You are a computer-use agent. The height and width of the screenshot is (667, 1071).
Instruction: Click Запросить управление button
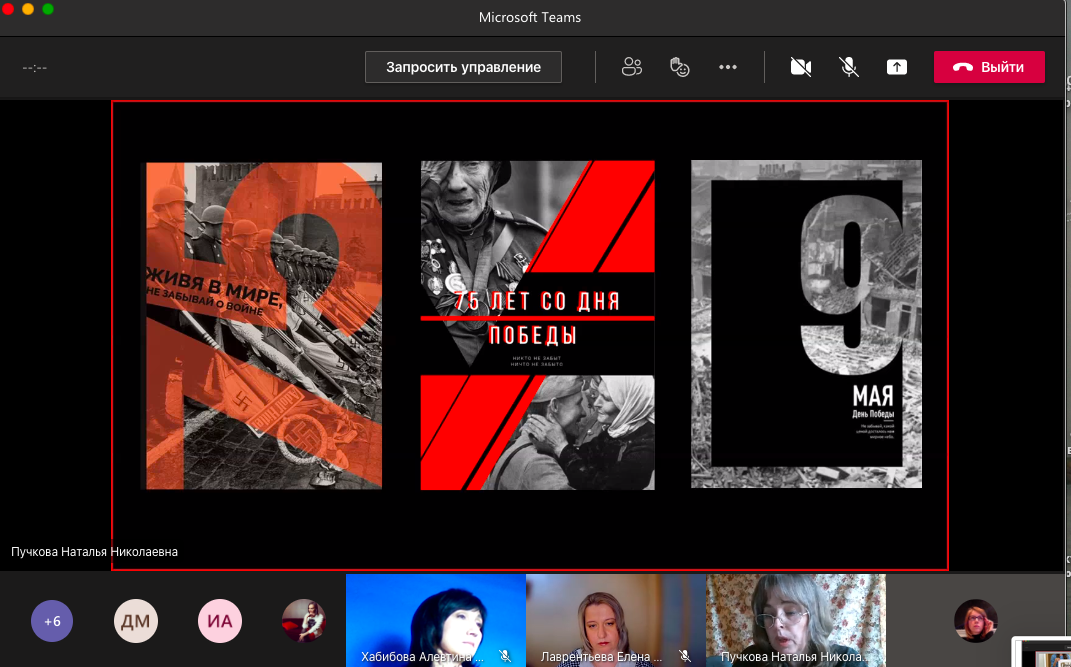pos(463,67)
